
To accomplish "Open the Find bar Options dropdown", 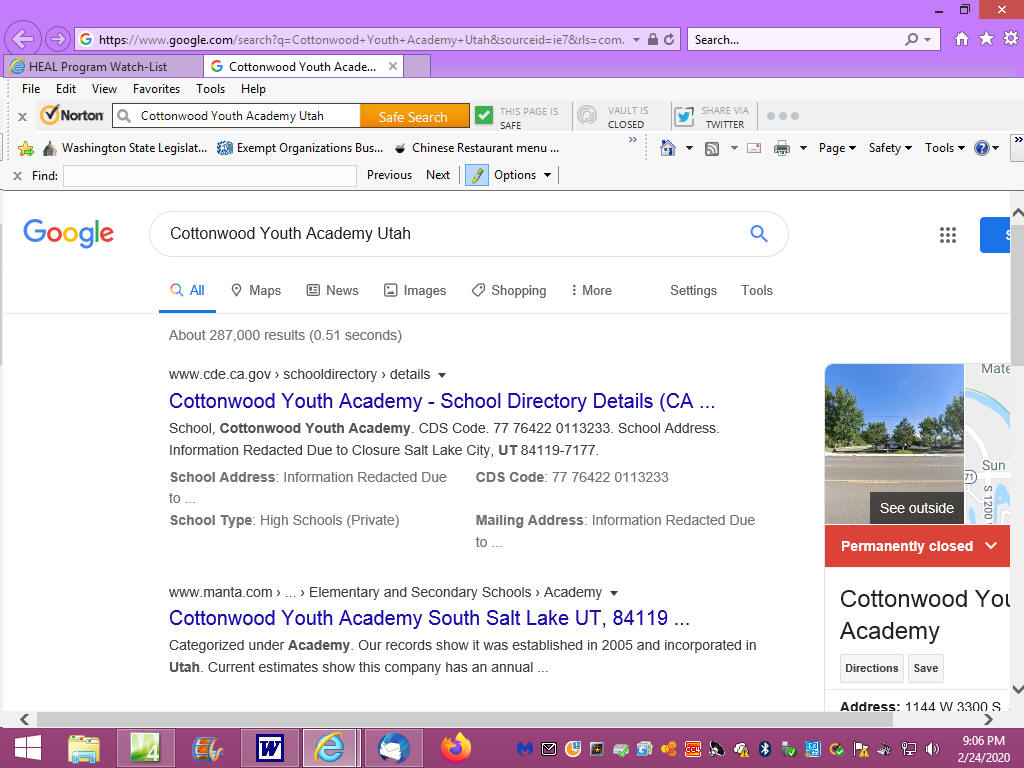I will click(x=522, y=175).
